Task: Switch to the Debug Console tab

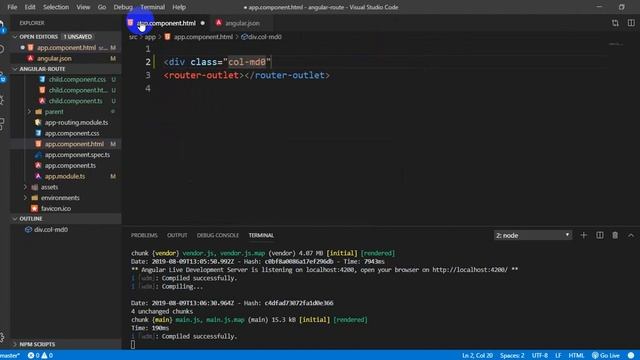Action: coord(218,236)
